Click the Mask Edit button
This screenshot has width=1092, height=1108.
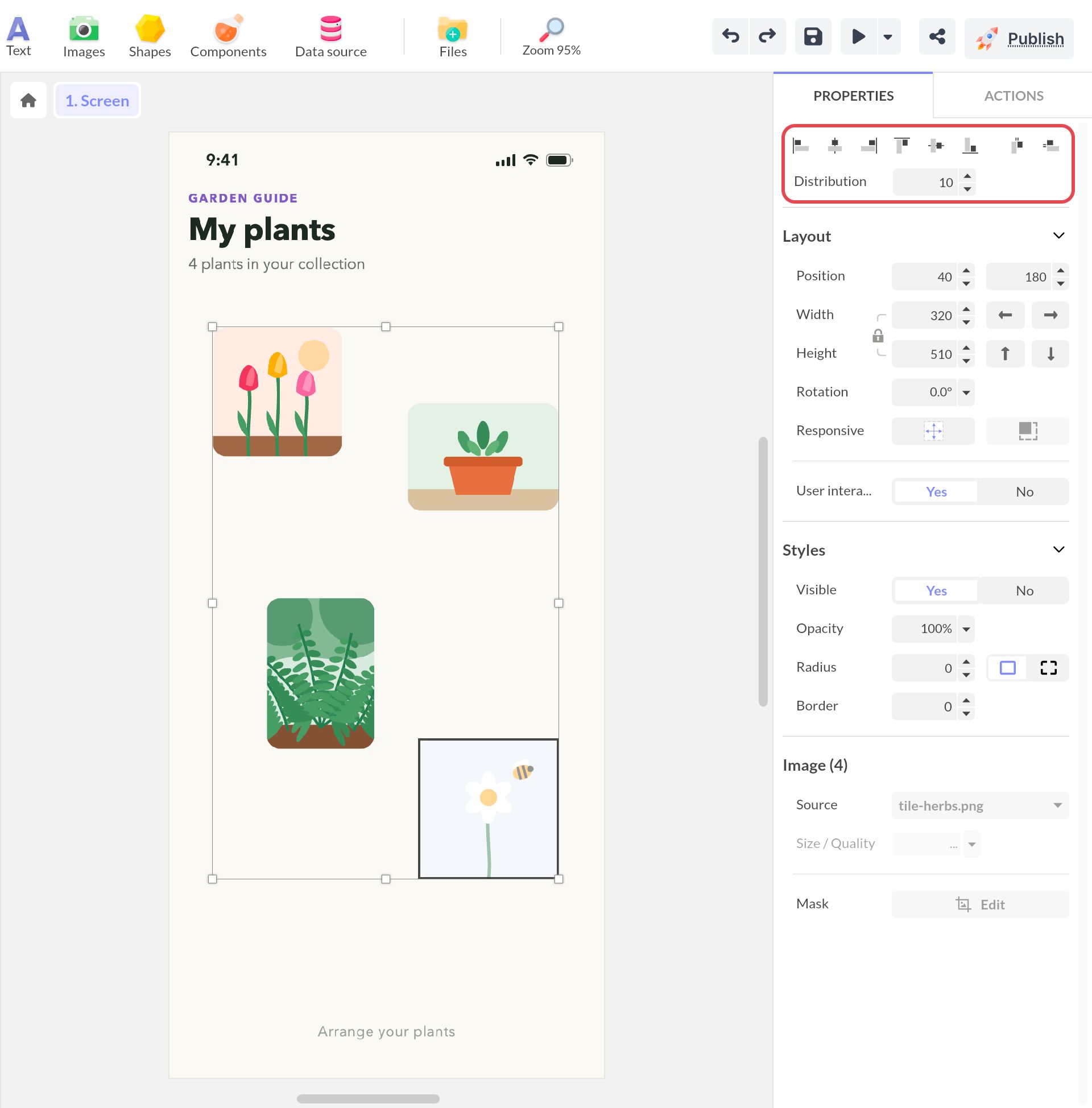[980, 904]
